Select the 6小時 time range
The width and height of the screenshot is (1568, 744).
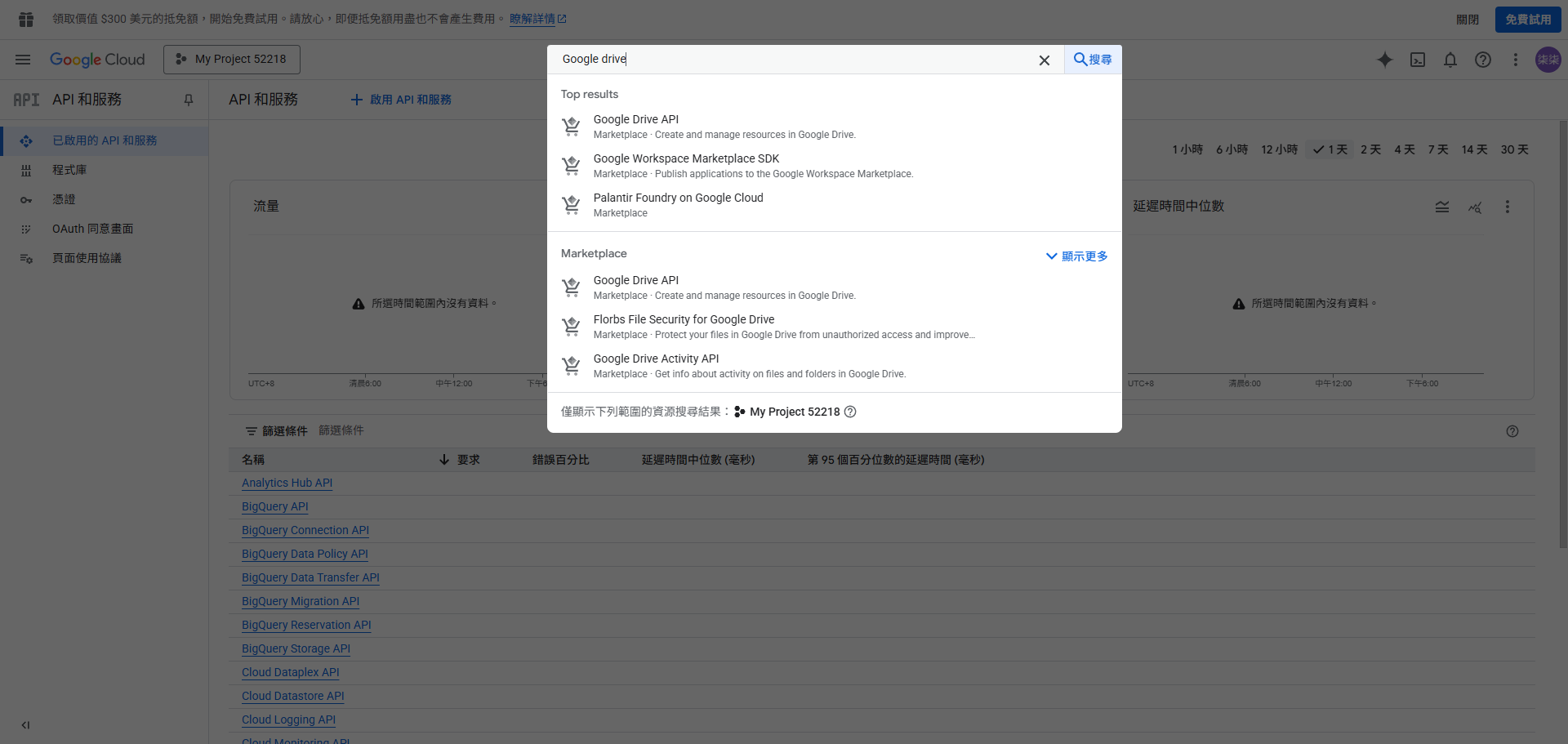[x=1232, y=149]
